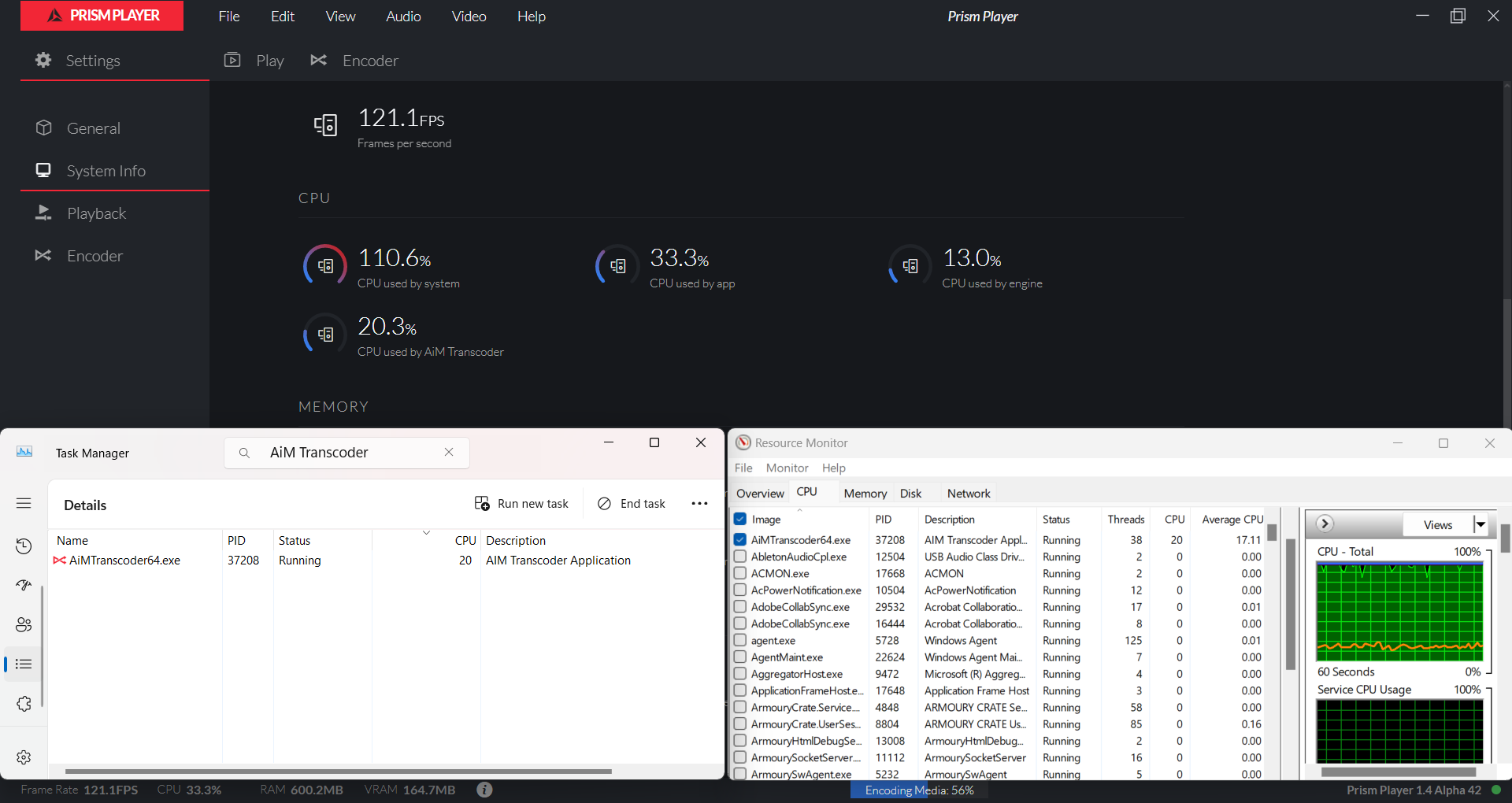This screenshot has width=1512, height=803.
Task: Click Encoding Media progress bar
Action: [x=919, y=790]
